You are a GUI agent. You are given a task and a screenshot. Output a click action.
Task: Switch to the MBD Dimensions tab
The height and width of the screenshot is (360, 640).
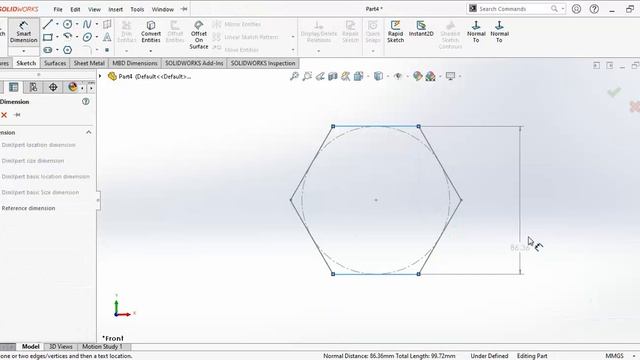pyautogui.click(x=135, y=63)
